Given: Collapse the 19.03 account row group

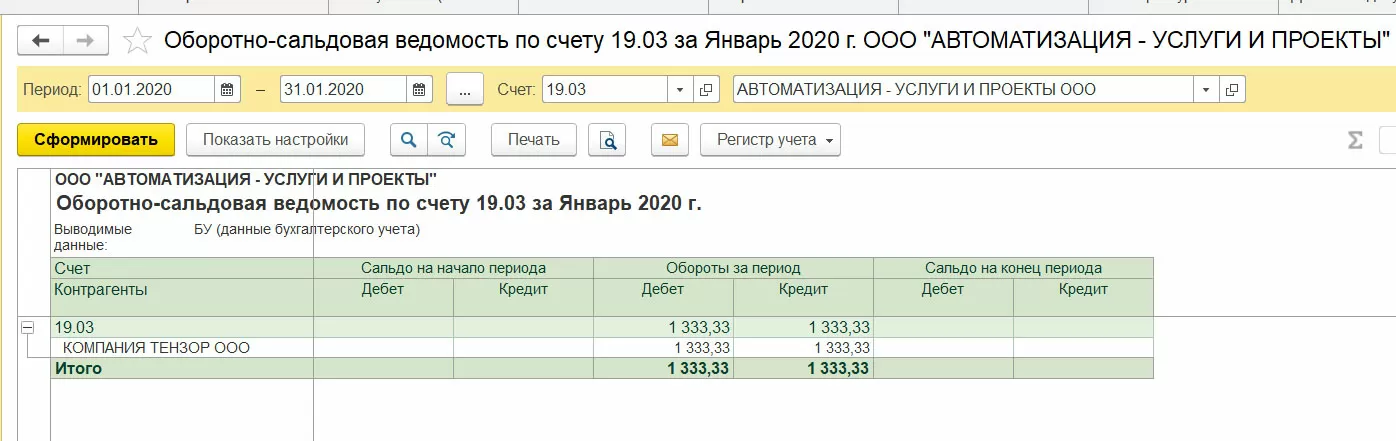Looking at the screenshot, I should pos(28,327).
